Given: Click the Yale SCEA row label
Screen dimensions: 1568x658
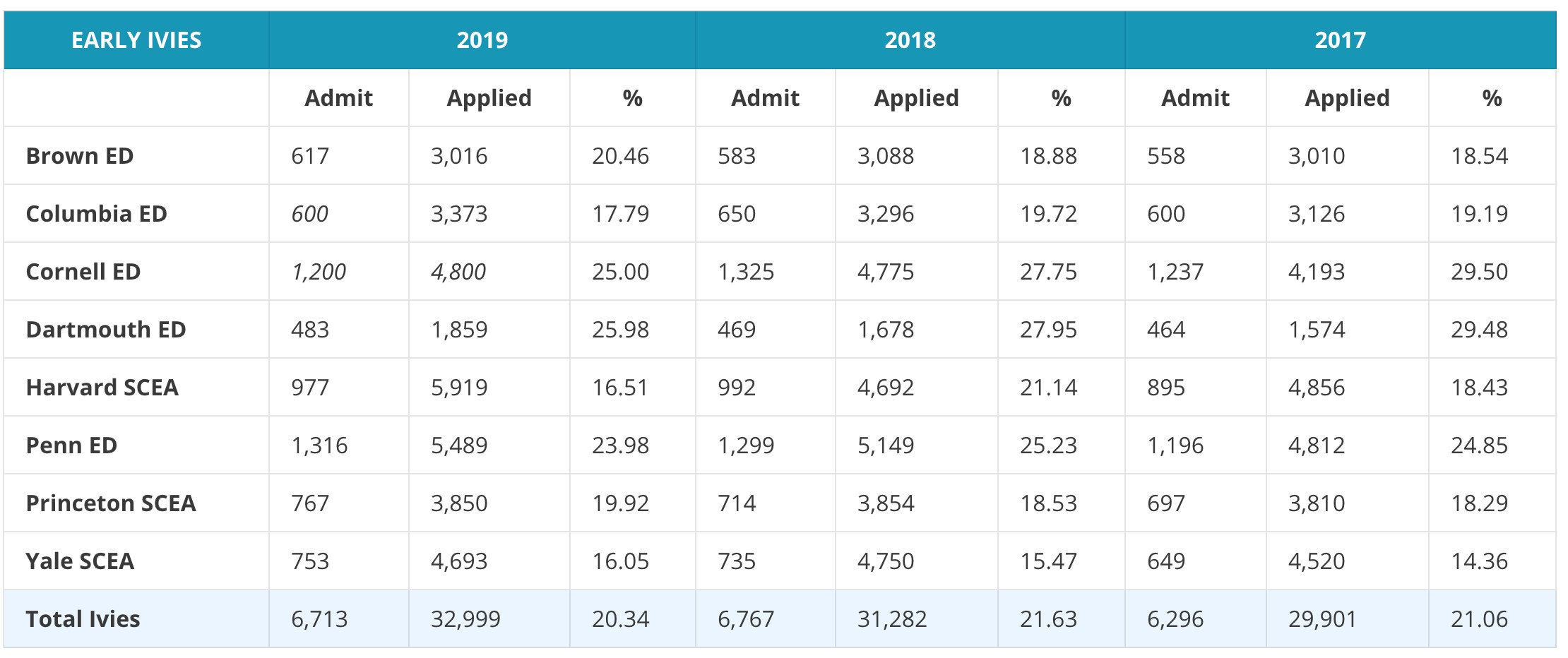Looking at the screenshot, I should 80,561.
